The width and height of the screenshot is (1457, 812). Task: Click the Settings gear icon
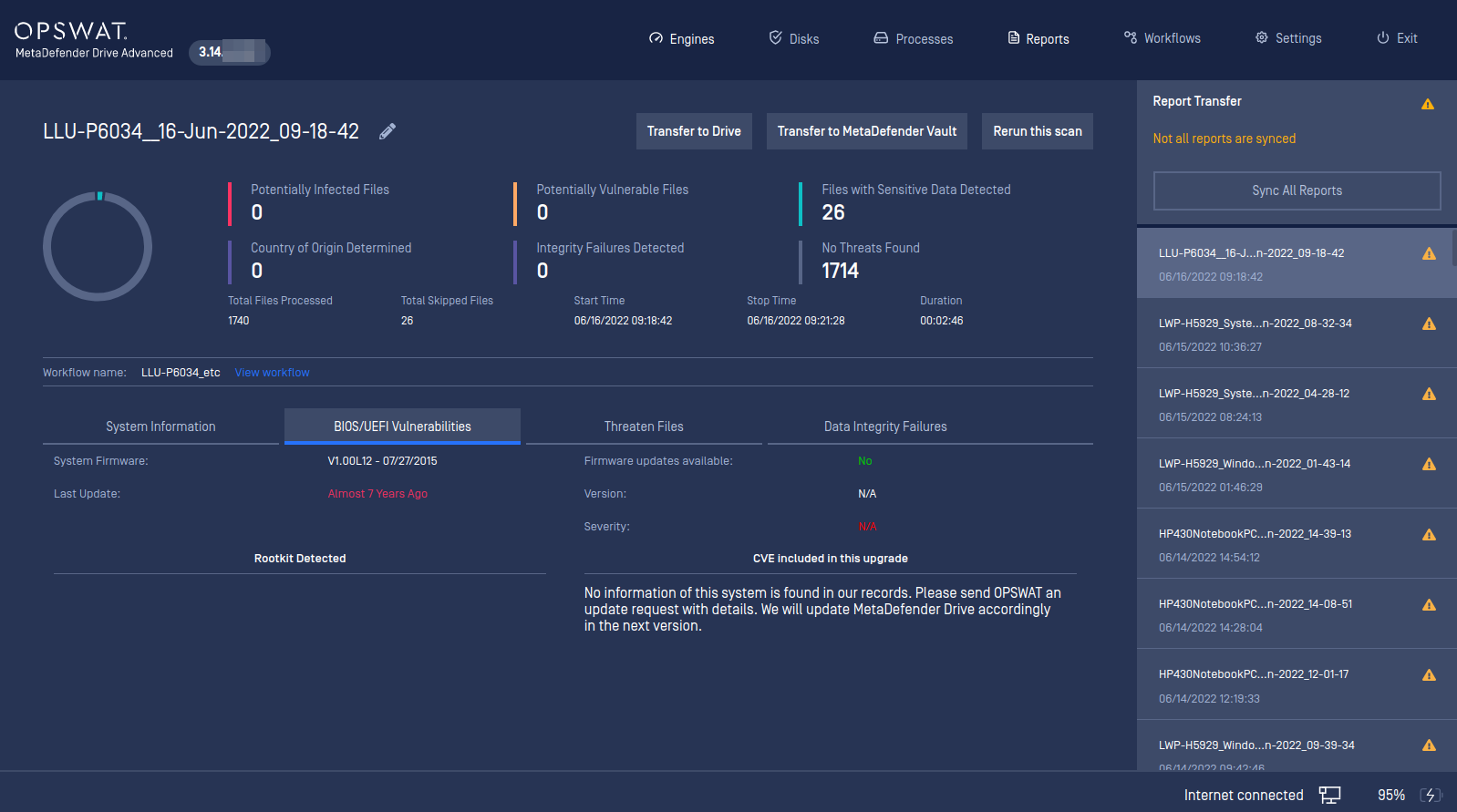click(x=1262, y=37)
